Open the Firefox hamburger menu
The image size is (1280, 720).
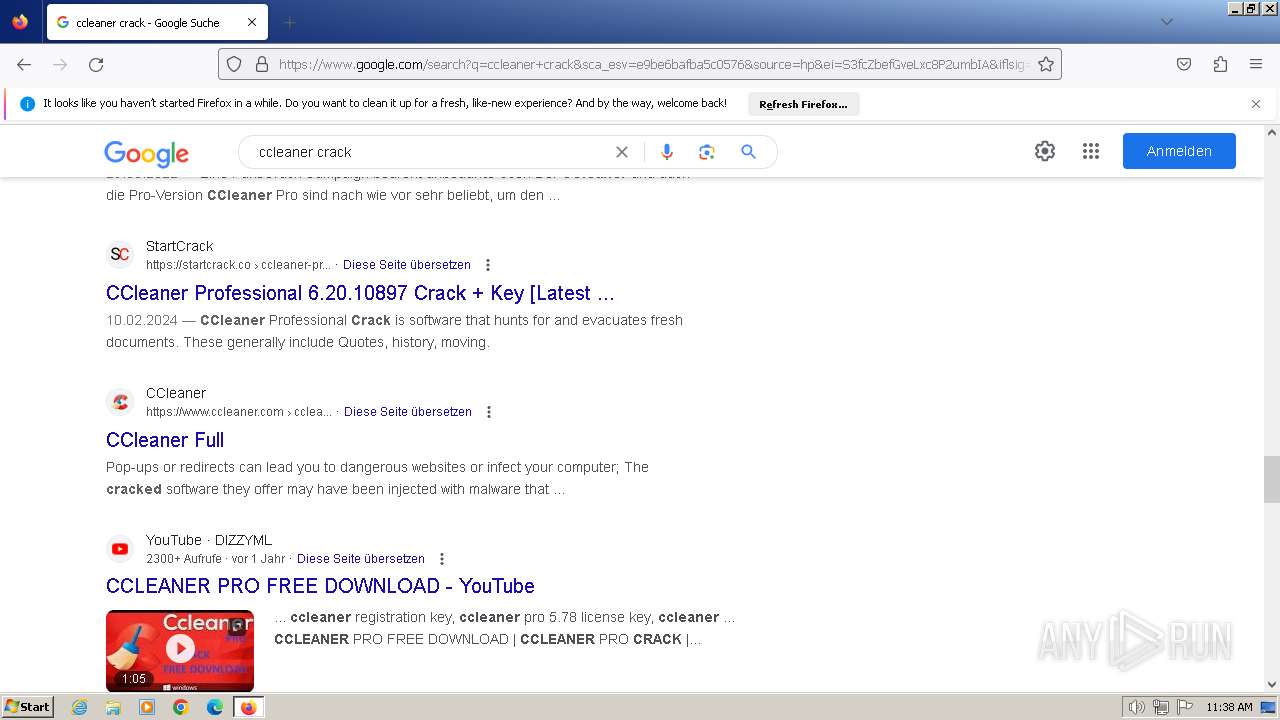click(x=1256, y=64)
